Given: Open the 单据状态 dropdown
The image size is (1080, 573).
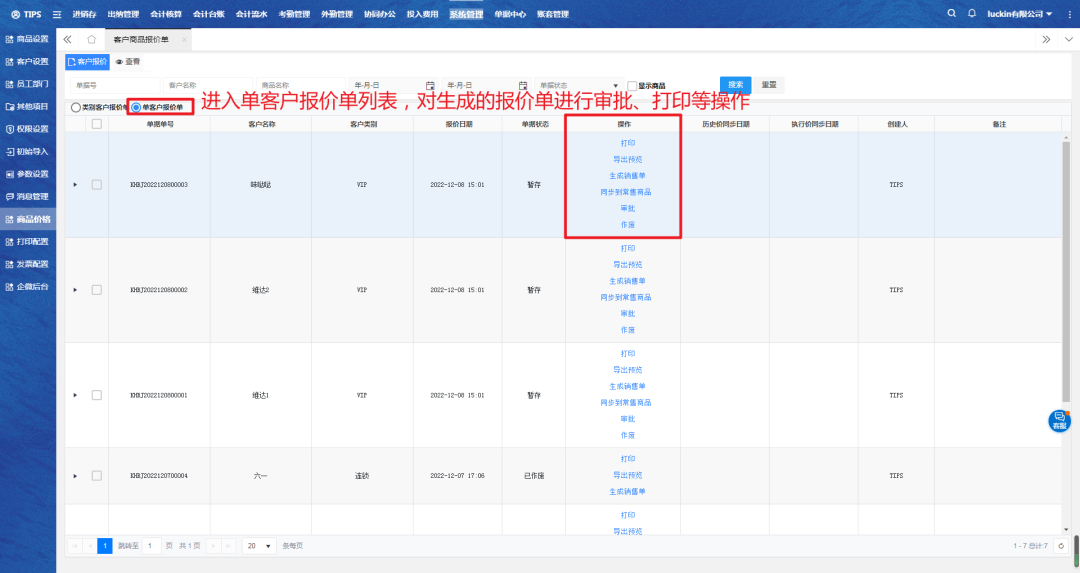Looking at the screenshot, I should pos(578,85).
